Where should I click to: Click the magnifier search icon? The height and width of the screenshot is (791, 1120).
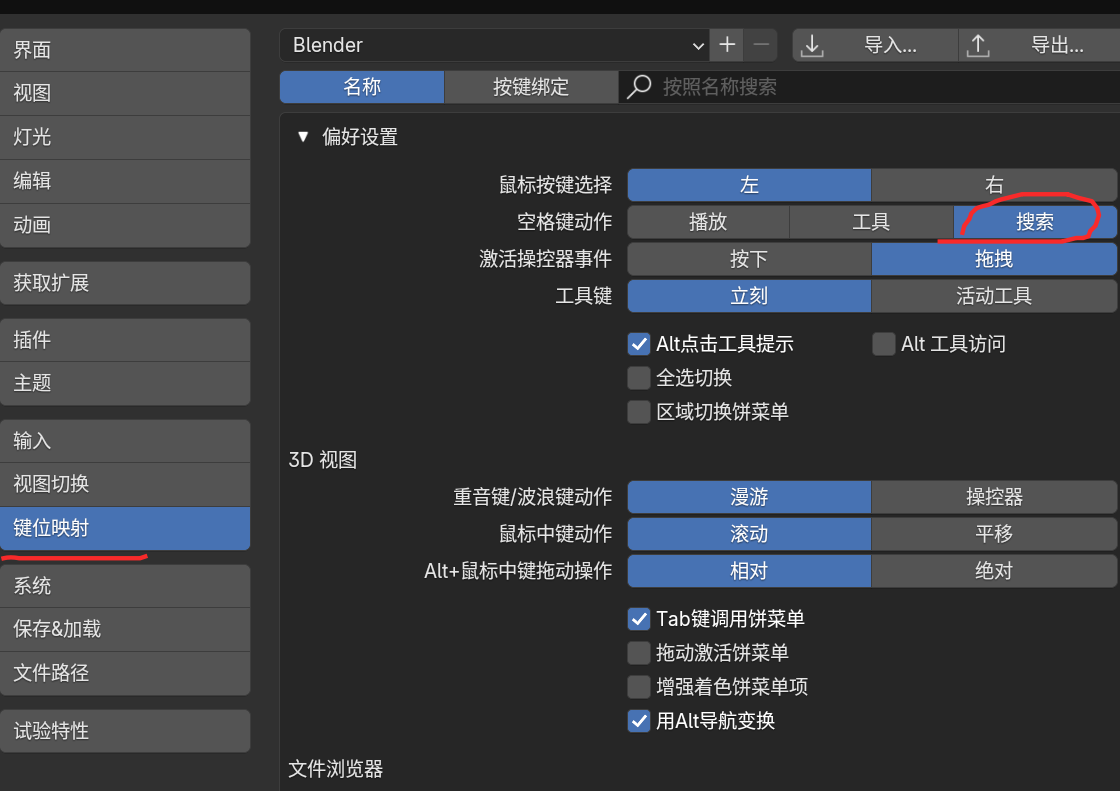[x=639, y=87]
